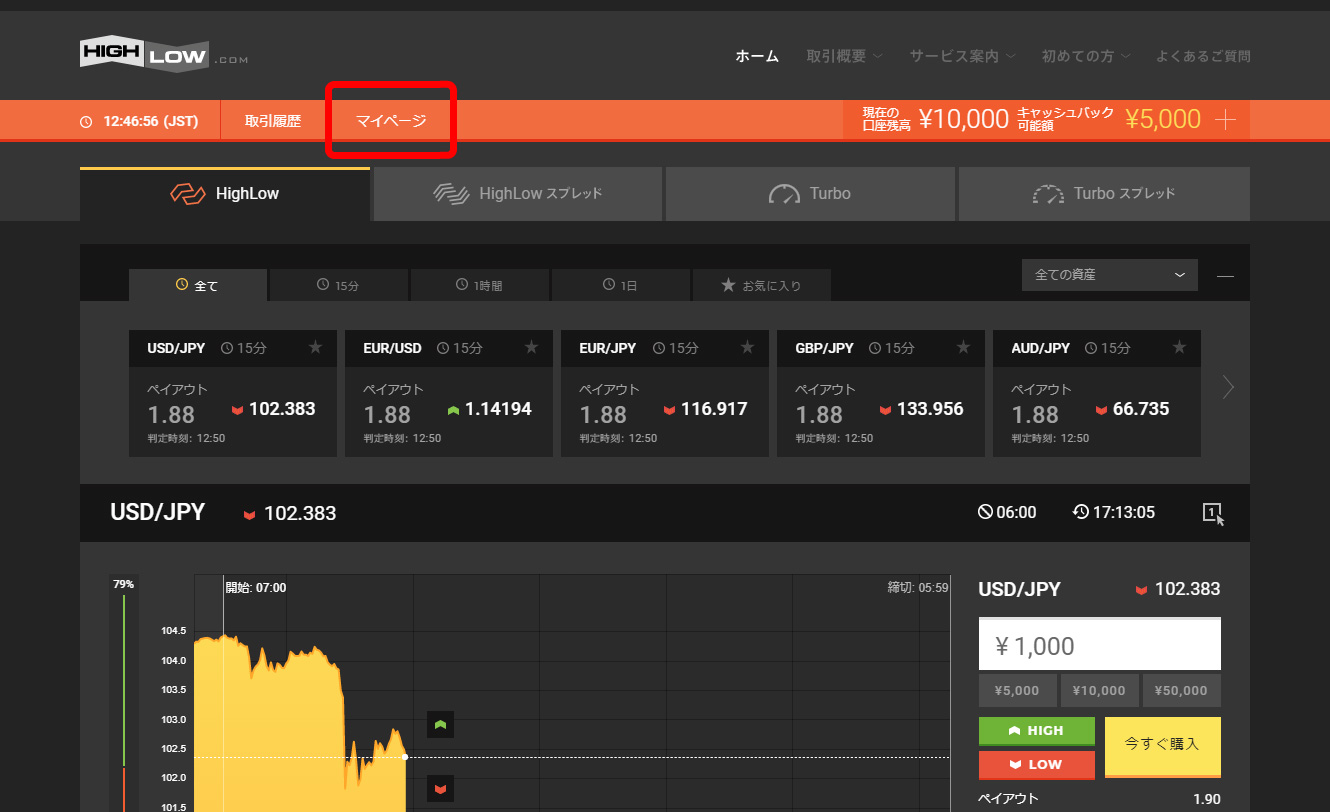Set amount with ¥5,000 preset button
This screenshot has height=812, width=1330.
(1017, 690)
